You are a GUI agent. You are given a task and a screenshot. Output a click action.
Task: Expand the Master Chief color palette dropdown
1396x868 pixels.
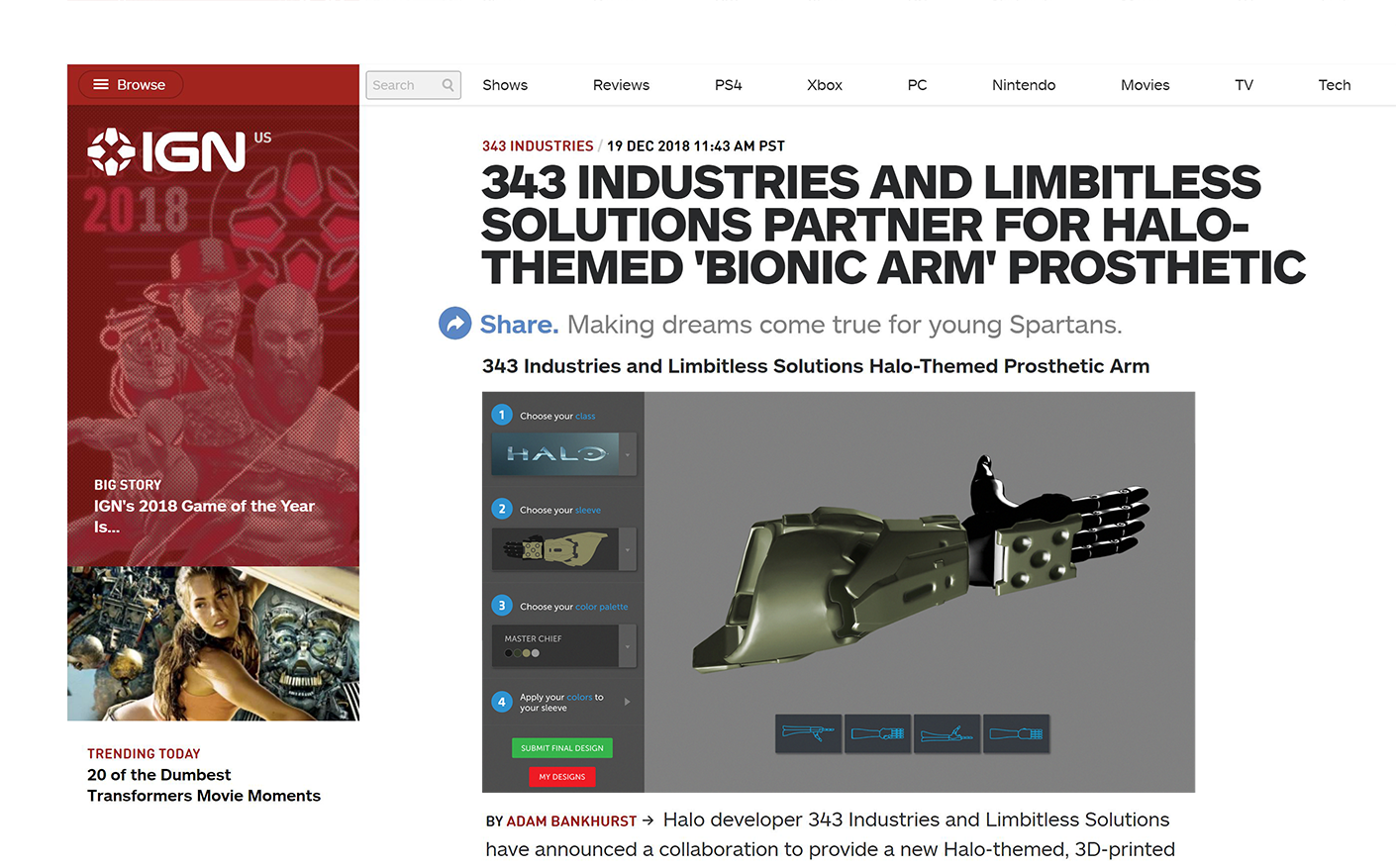tap(628, 645)
